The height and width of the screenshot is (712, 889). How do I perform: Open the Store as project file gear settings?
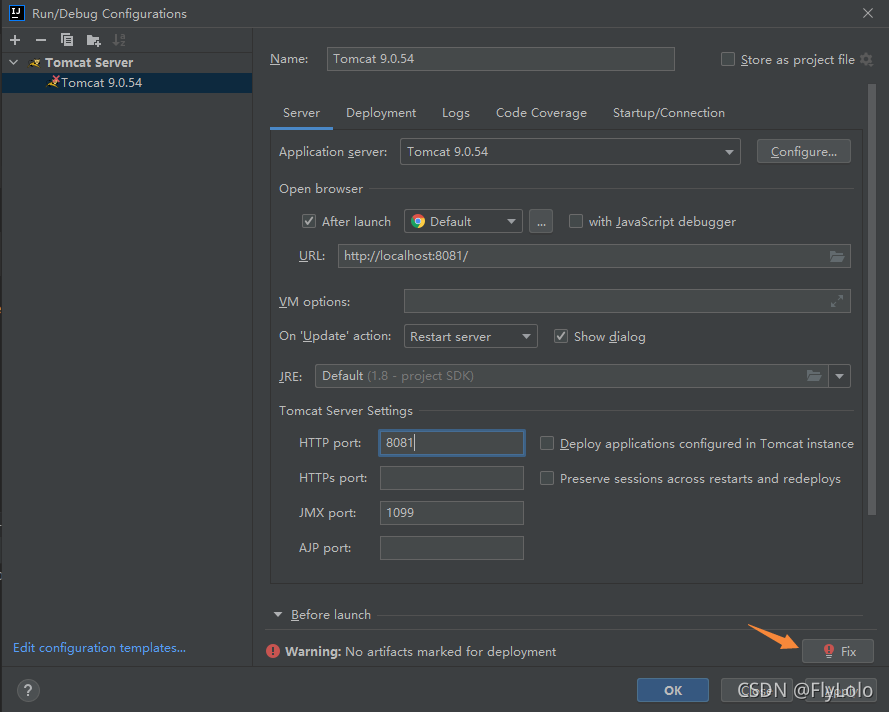pos(866,59)
